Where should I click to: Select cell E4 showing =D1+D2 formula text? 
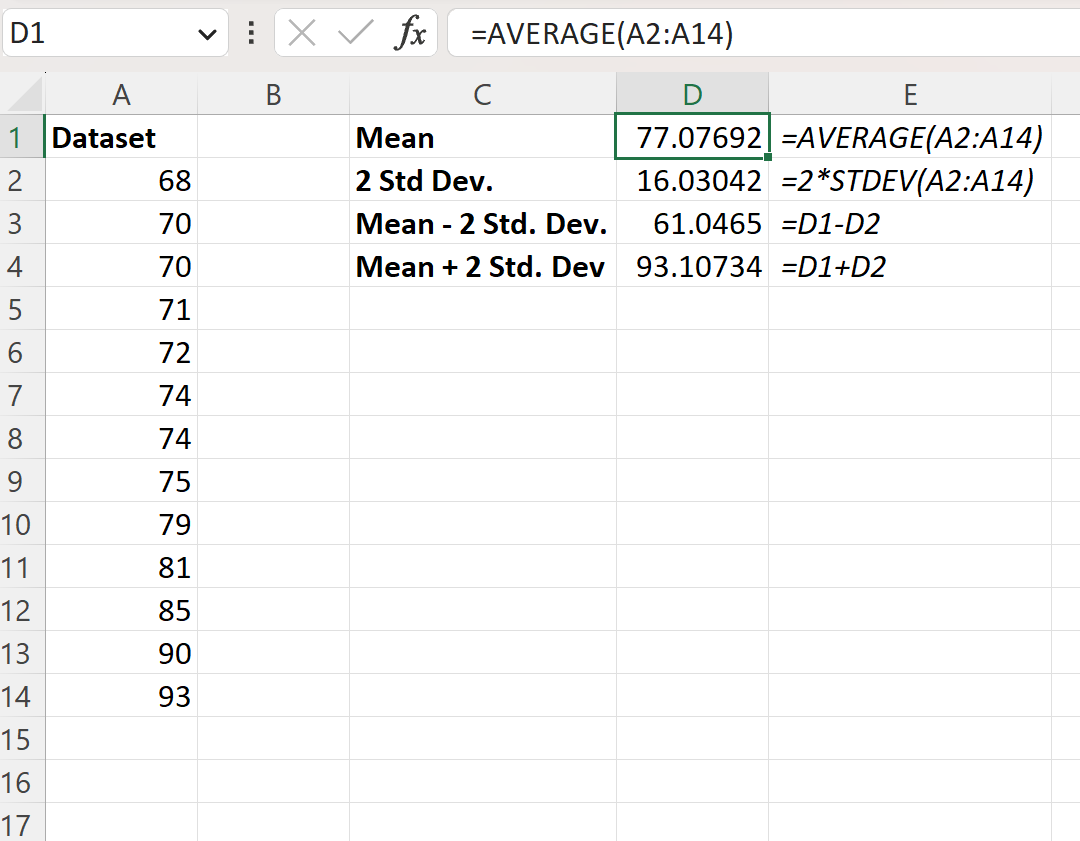[x=910, y=266]
